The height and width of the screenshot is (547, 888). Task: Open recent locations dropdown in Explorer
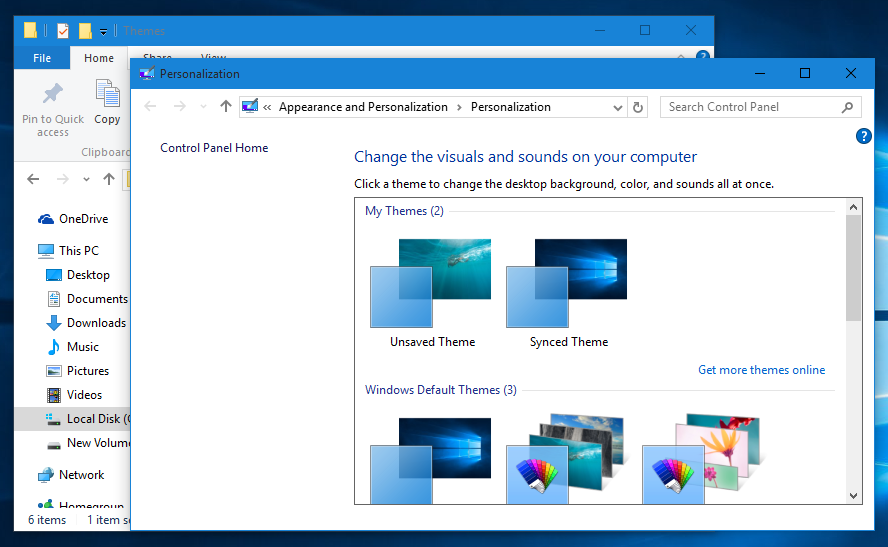(86, 180)
